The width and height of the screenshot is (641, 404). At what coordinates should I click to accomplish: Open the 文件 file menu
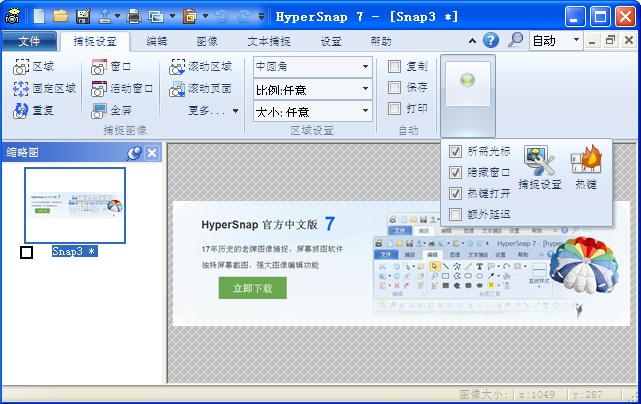(29, 41)
